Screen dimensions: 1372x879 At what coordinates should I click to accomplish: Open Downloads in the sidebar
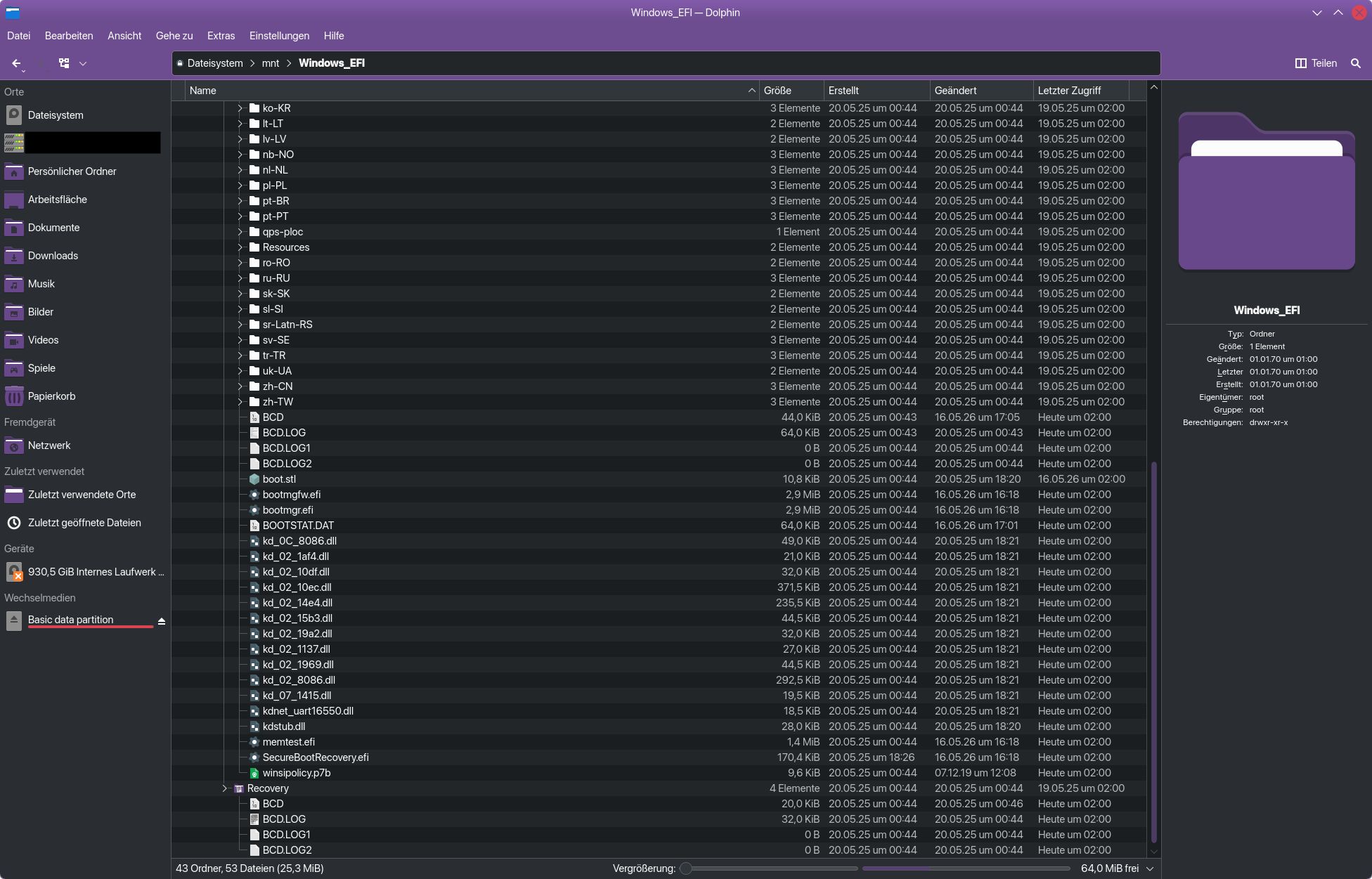[84, 256]
